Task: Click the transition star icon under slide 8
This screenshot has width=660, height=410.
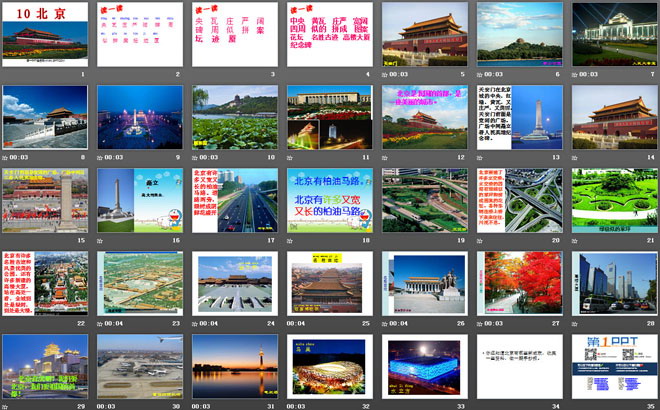Action: point(6,157)
